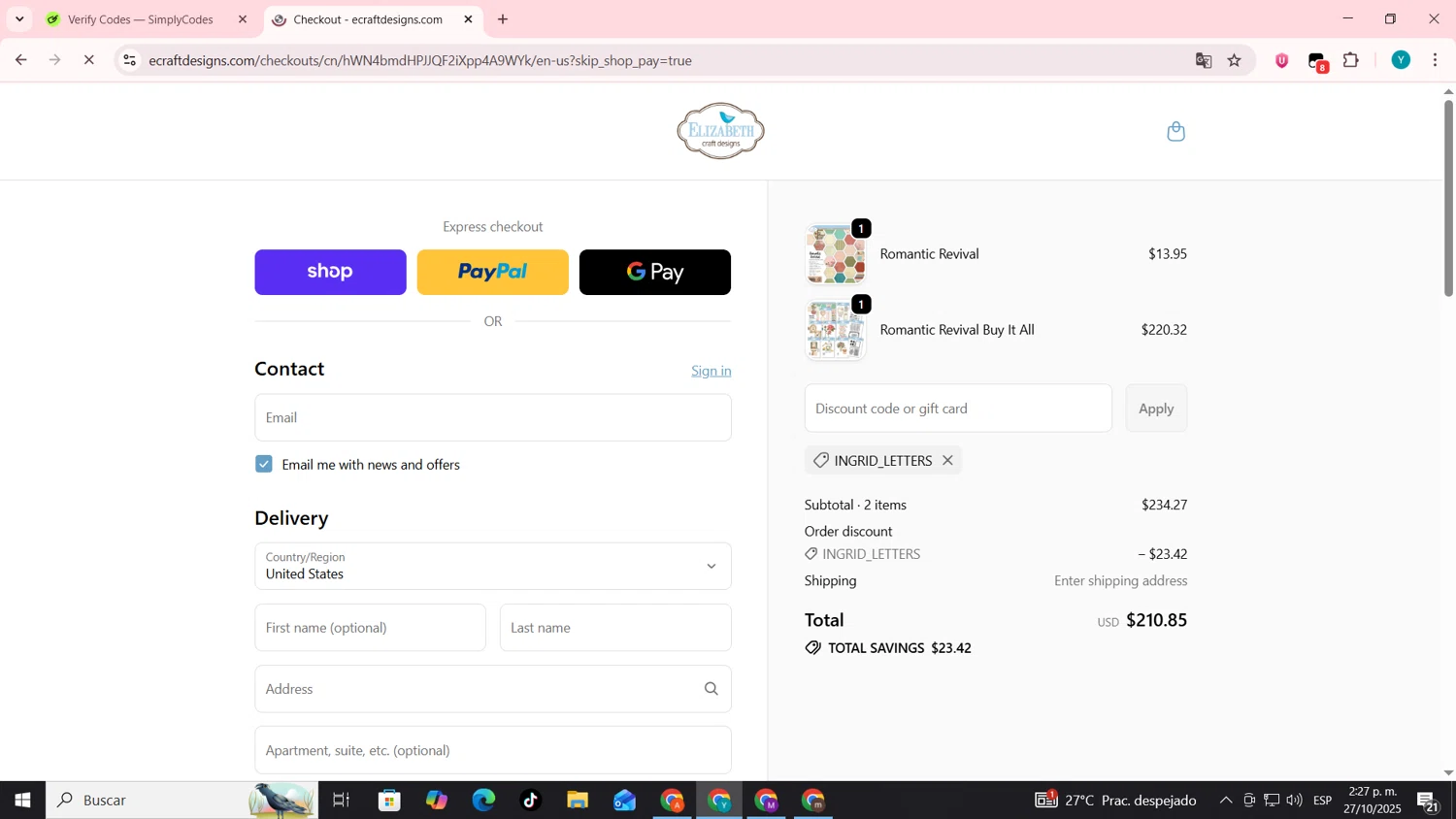
Task: Choose Google Pay express checkout
Action: click(655, 273)
